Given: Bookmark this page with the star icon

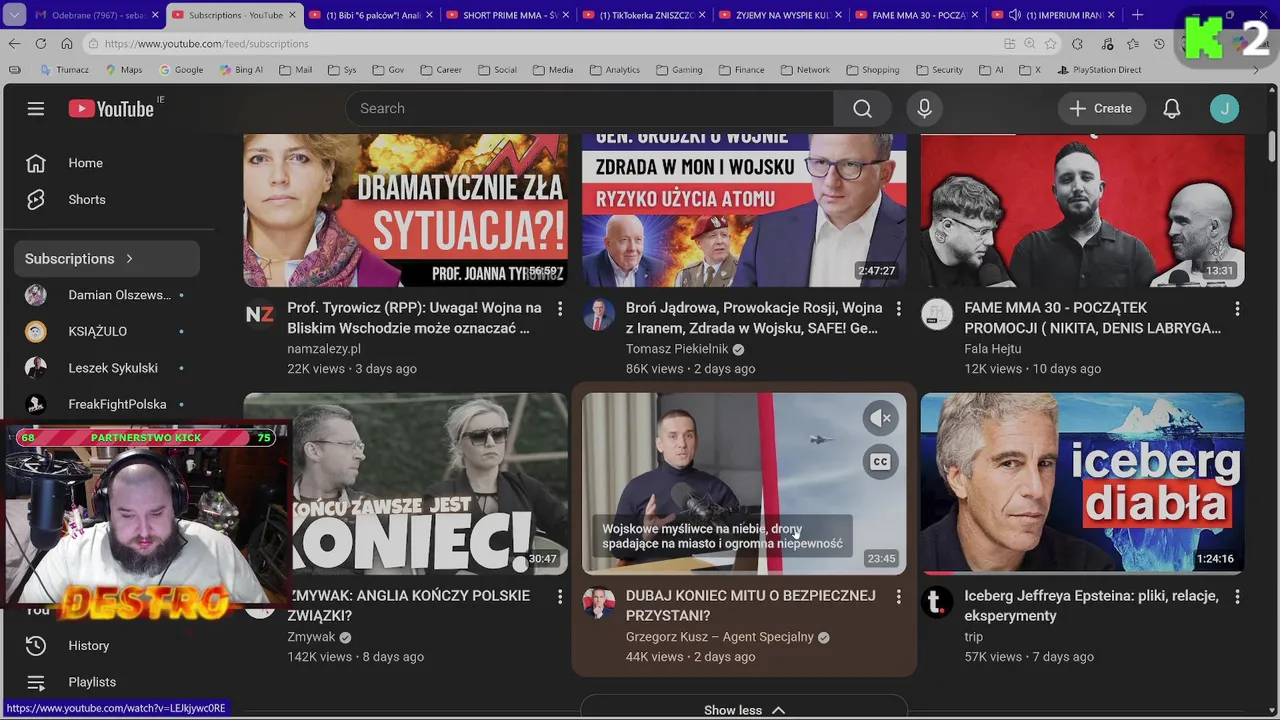Looking at the screenshot, I should (1050, 44).
